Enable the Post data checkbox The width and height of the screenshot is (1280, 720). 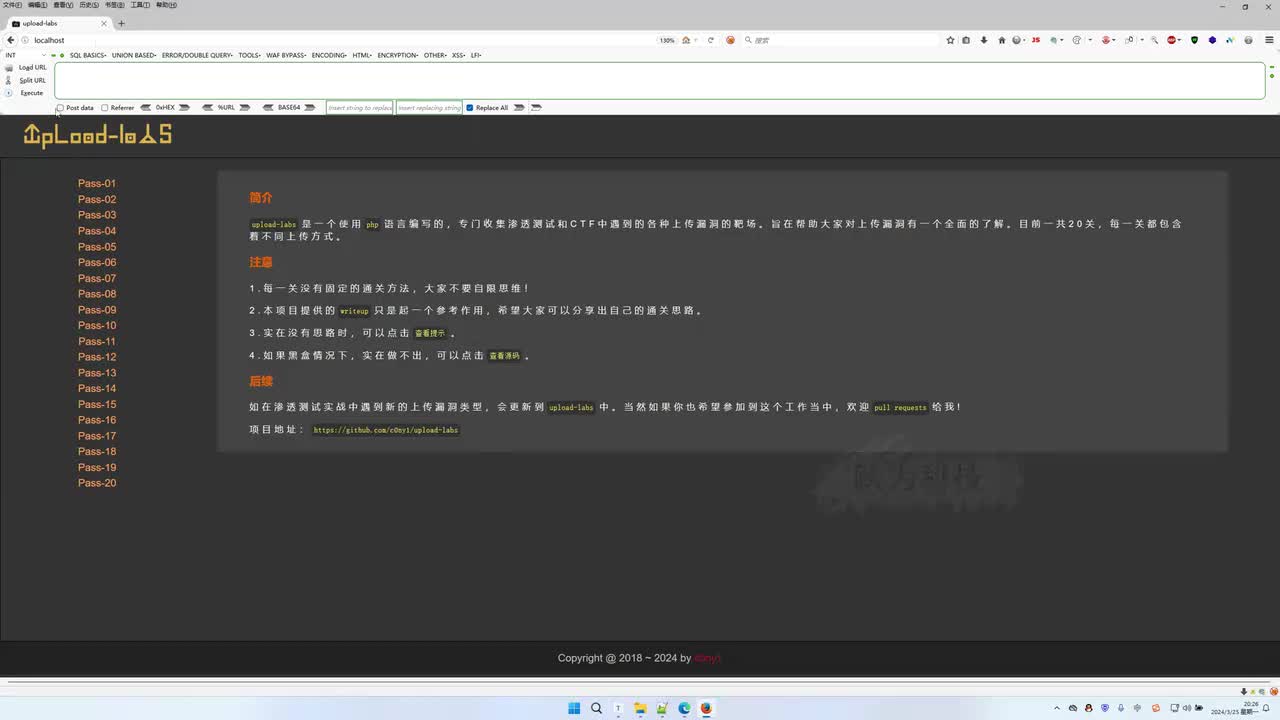(60, 108)
